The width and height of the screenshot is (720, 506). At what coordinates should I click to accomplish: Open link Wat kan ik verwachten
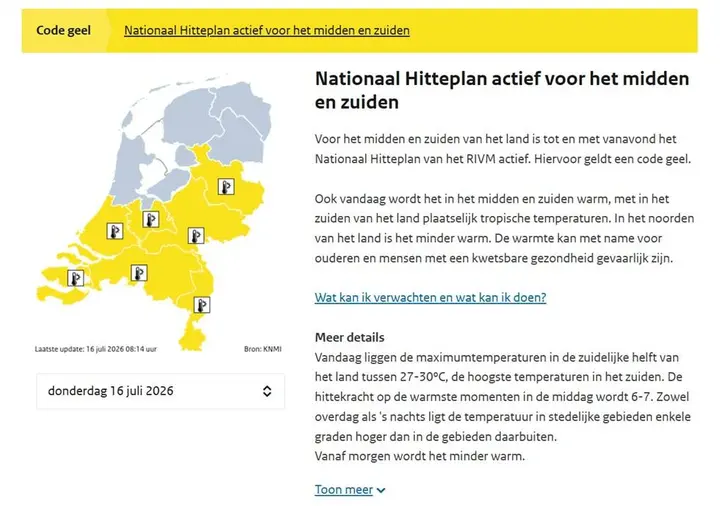pyautogui.click(x=430, y=298)
